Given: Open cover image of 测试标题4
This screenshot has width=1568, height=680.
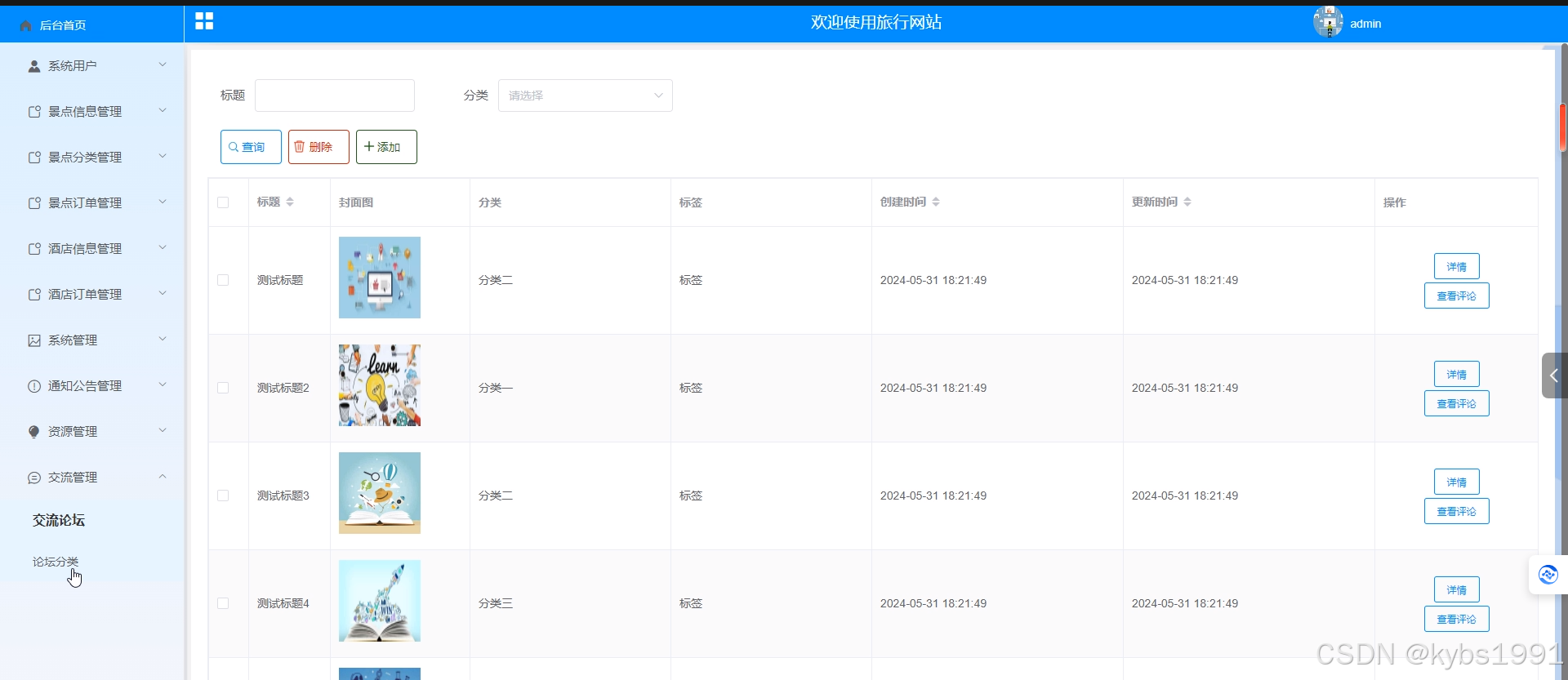Looking at the screenshot, I should (x=380, y=601).
